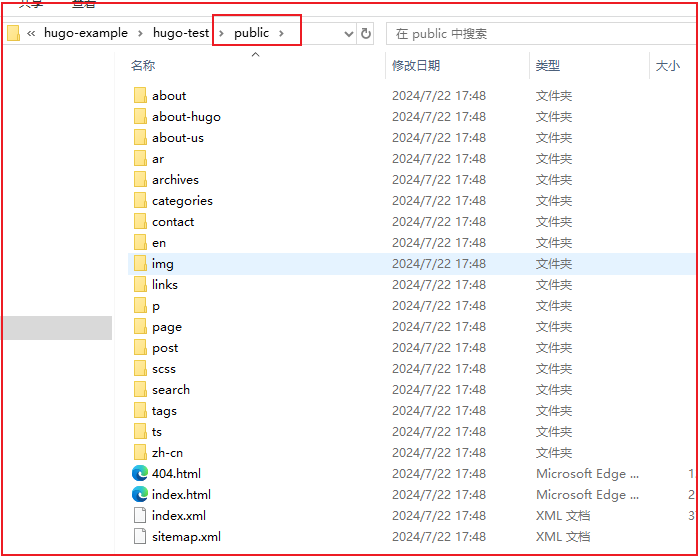Select the categories folder row

(x=182, y=201)
